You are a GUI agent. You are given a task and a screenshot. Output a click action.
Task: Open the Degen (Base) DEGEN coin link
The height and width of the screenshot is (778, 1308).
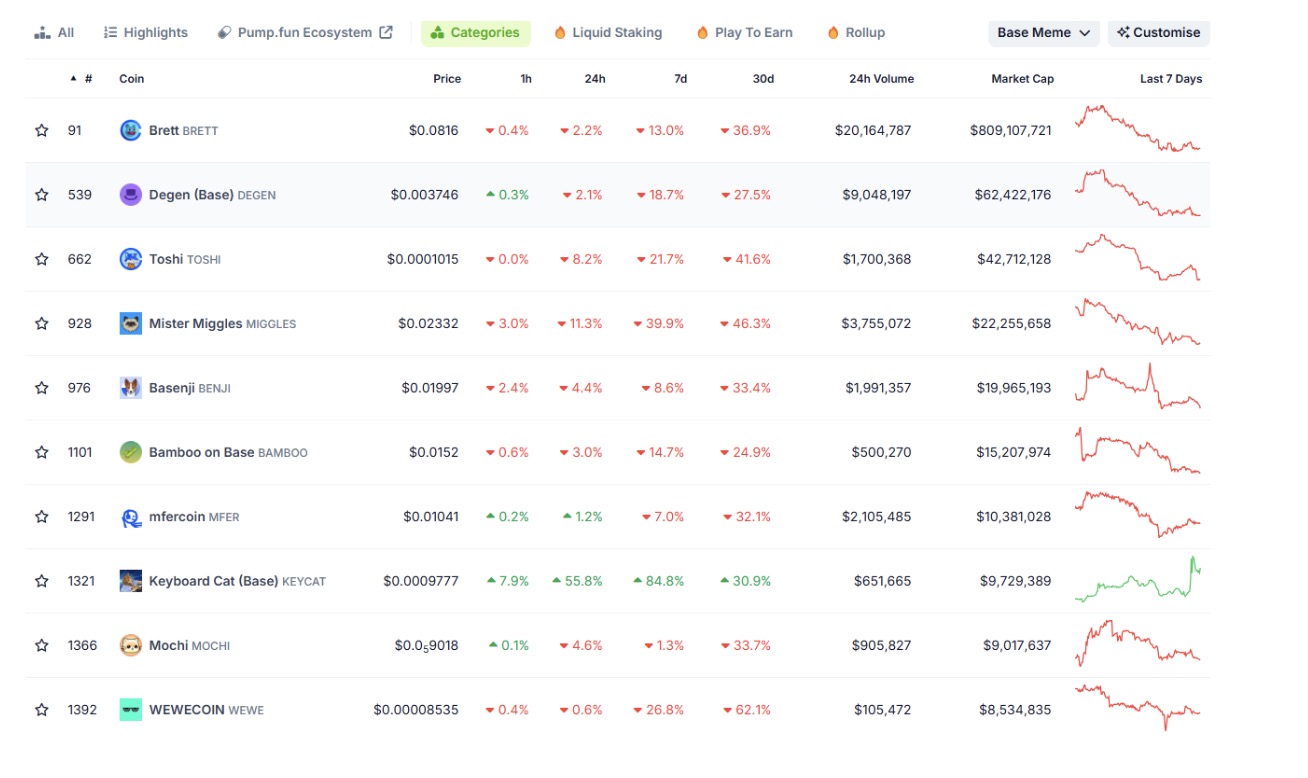[x=212, y=195]
